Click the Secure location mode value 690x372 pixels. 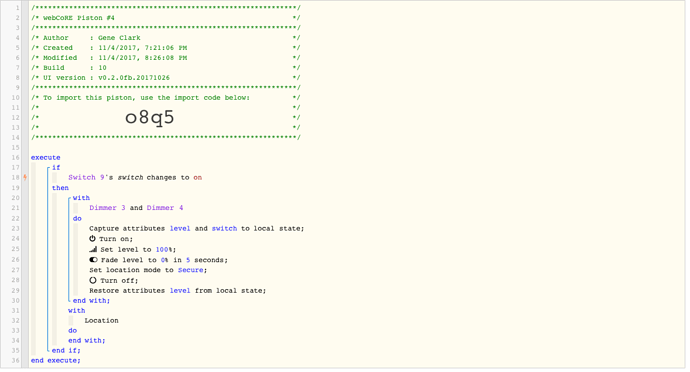(191, 270)
